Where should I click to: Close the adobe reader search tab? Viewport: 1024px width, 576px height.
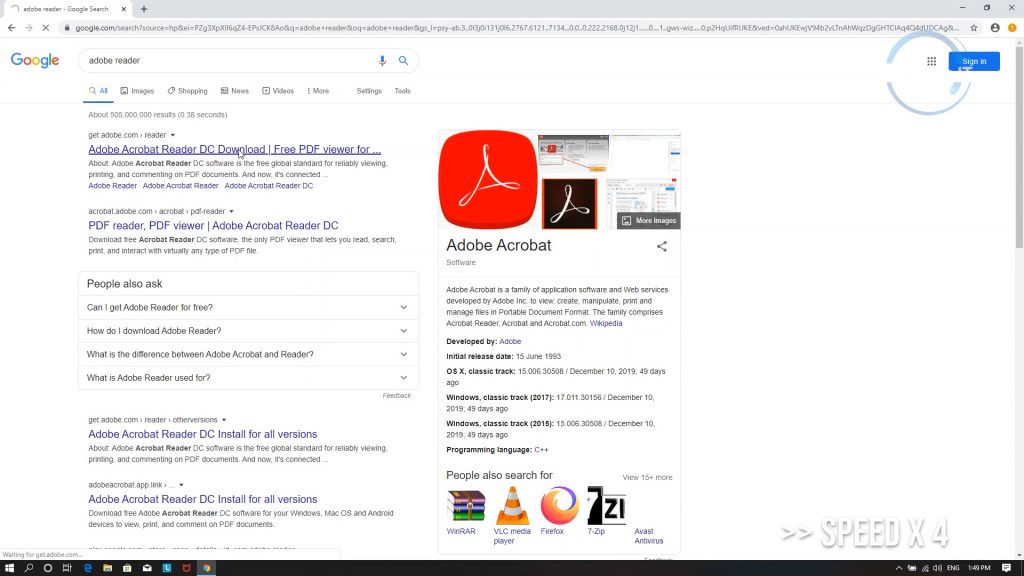123,9
